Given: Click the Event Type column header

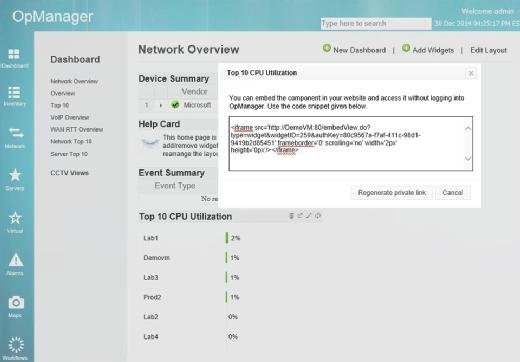Looking at the screenshot, I should 175,186.
